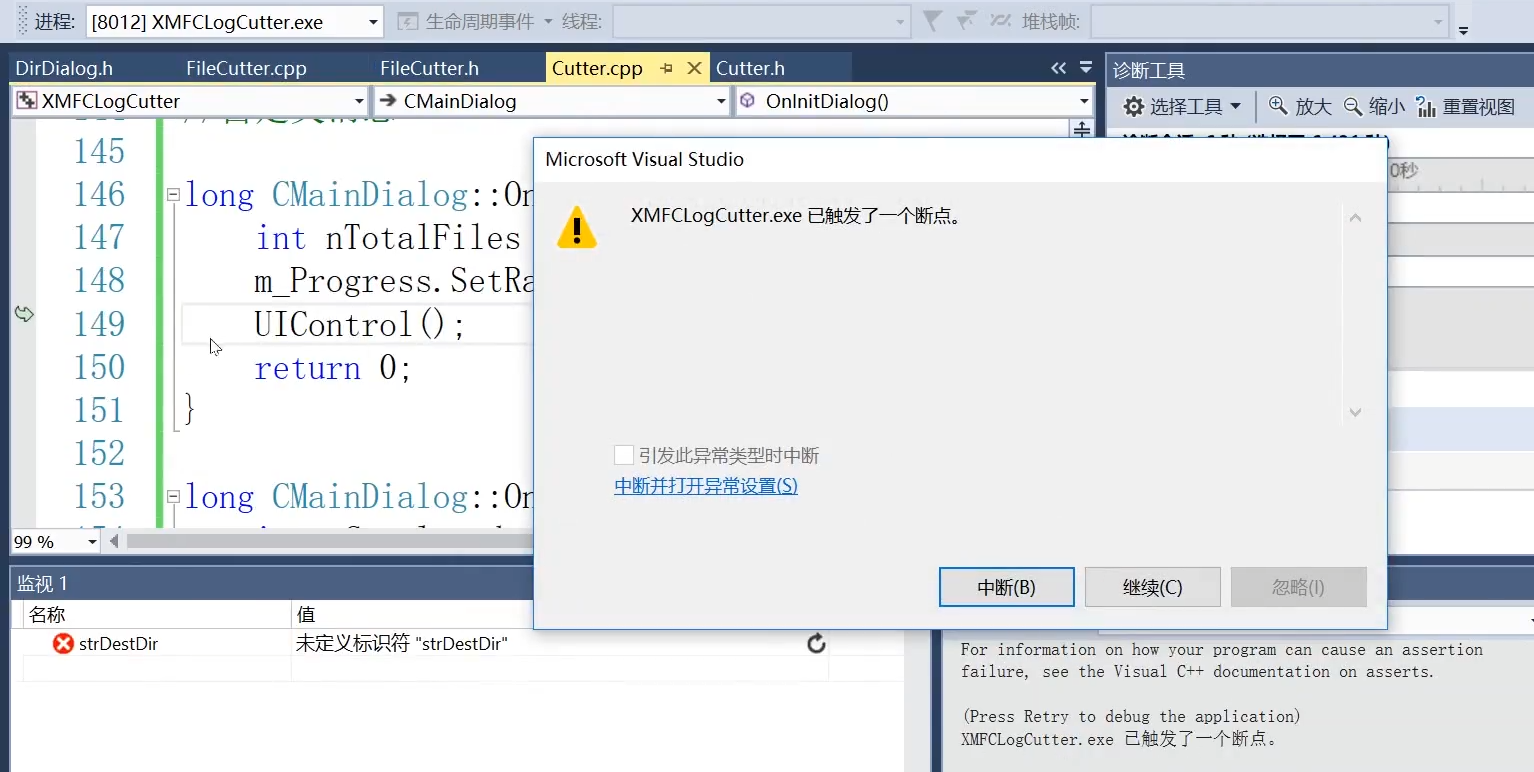The width and height of the screenshot is (1534, 772).
Task: Open the lifecycle events (生命周期事件) menu
Action: (475, 22)
